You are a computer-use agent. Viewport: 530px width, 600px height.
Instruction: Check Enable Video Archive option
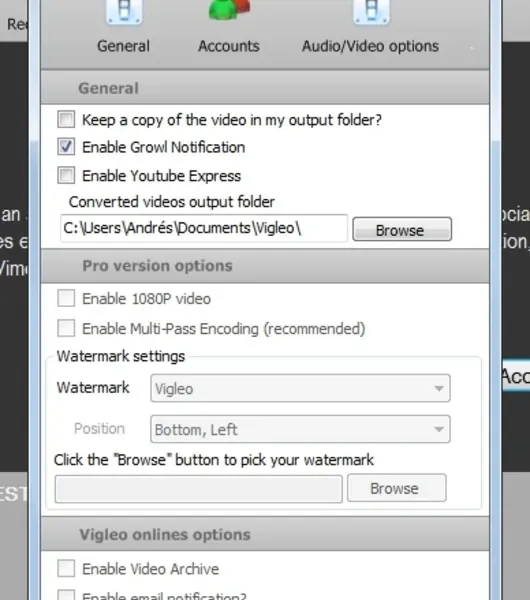66,568
